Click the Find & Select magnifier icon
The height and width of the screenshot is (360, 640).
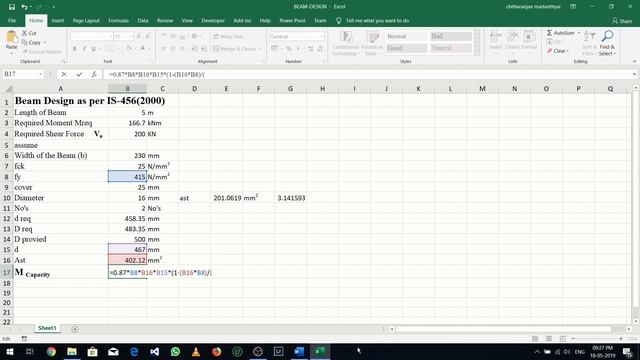(x=607, y=37)
